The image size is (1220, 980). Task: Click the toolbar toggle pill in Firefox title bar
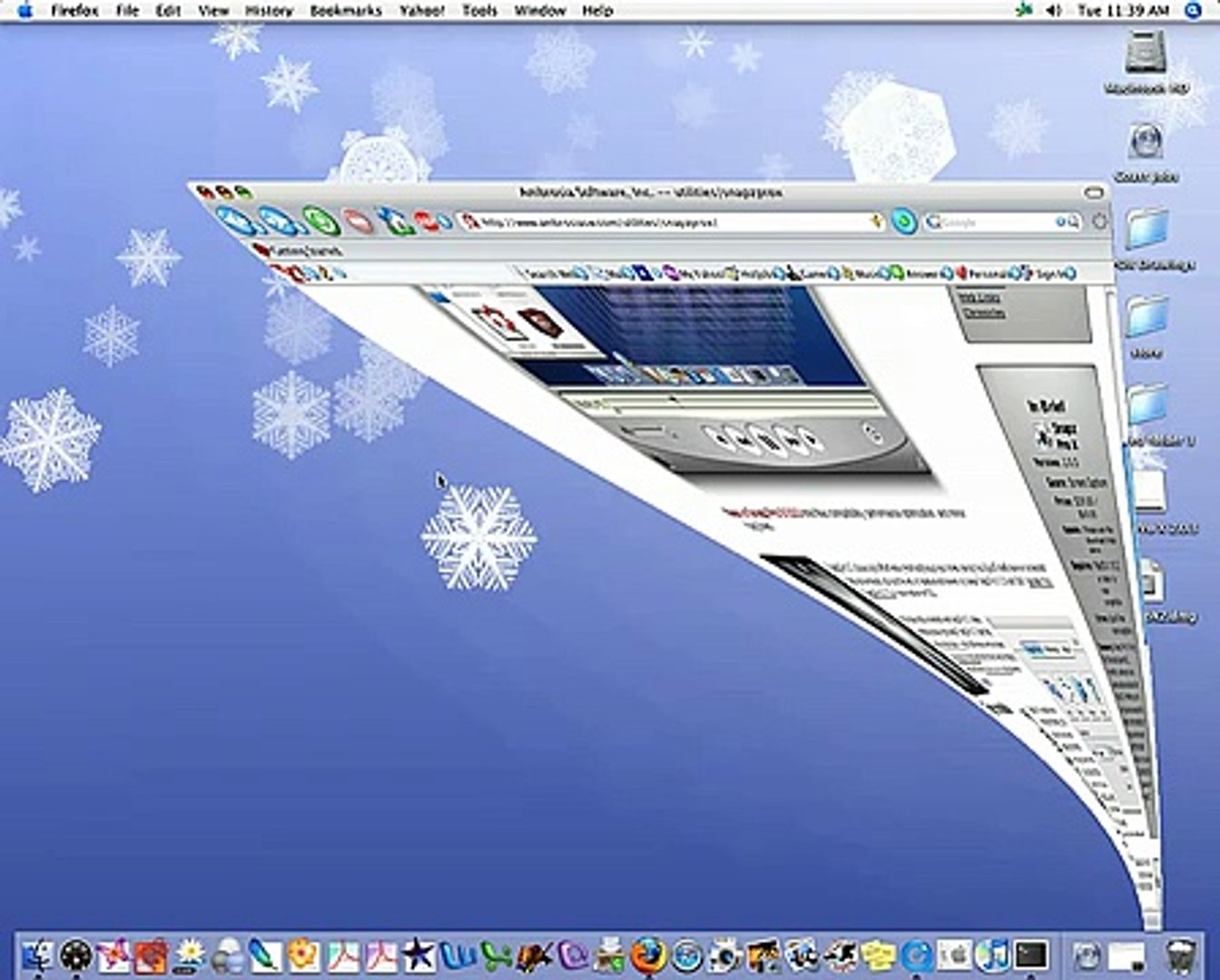pyautogui.click(x=1095, y=192)
